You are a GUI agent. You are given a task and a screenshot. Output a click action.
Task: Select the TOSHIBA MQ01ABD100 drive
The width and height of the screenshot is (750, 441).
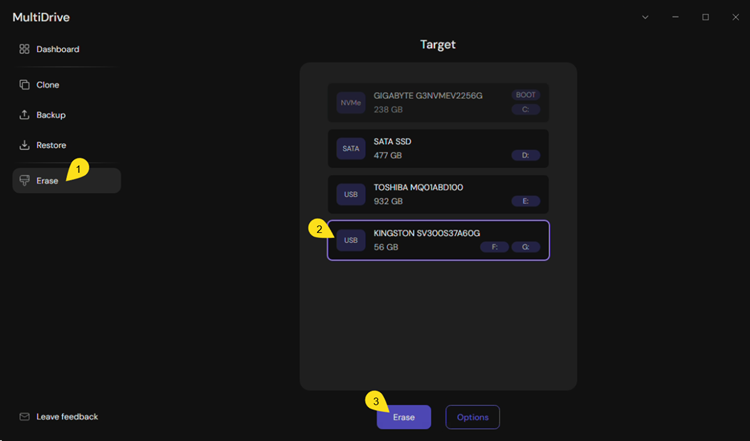click(x=438, y=194)
